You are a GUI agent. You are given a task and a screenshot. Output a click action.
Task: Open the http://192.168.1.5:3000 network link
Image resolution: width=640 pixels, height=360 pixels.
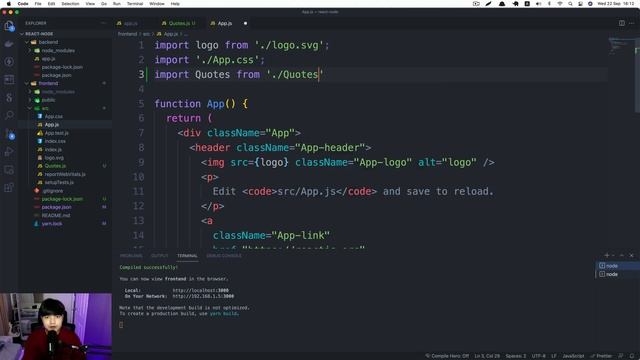coord(203,296)
